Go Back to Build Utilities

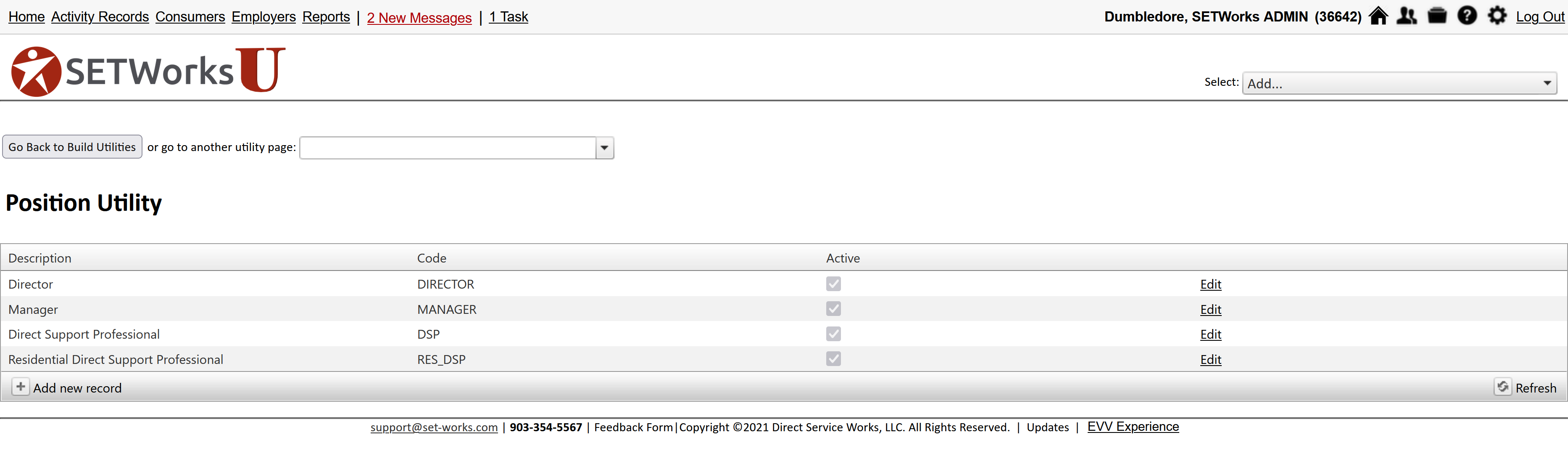coord(72,147)
